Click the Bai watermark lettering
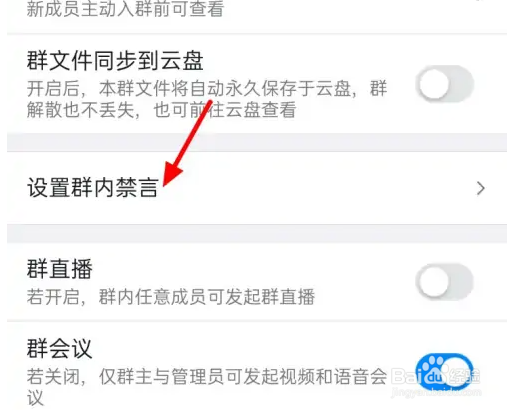The image size is (511, 410). (x=405, y=376)
